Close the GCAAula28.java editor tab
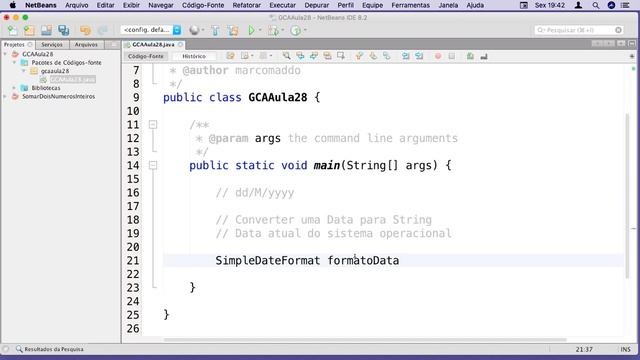This screenshot has height=360, width=640. point(180,44)
